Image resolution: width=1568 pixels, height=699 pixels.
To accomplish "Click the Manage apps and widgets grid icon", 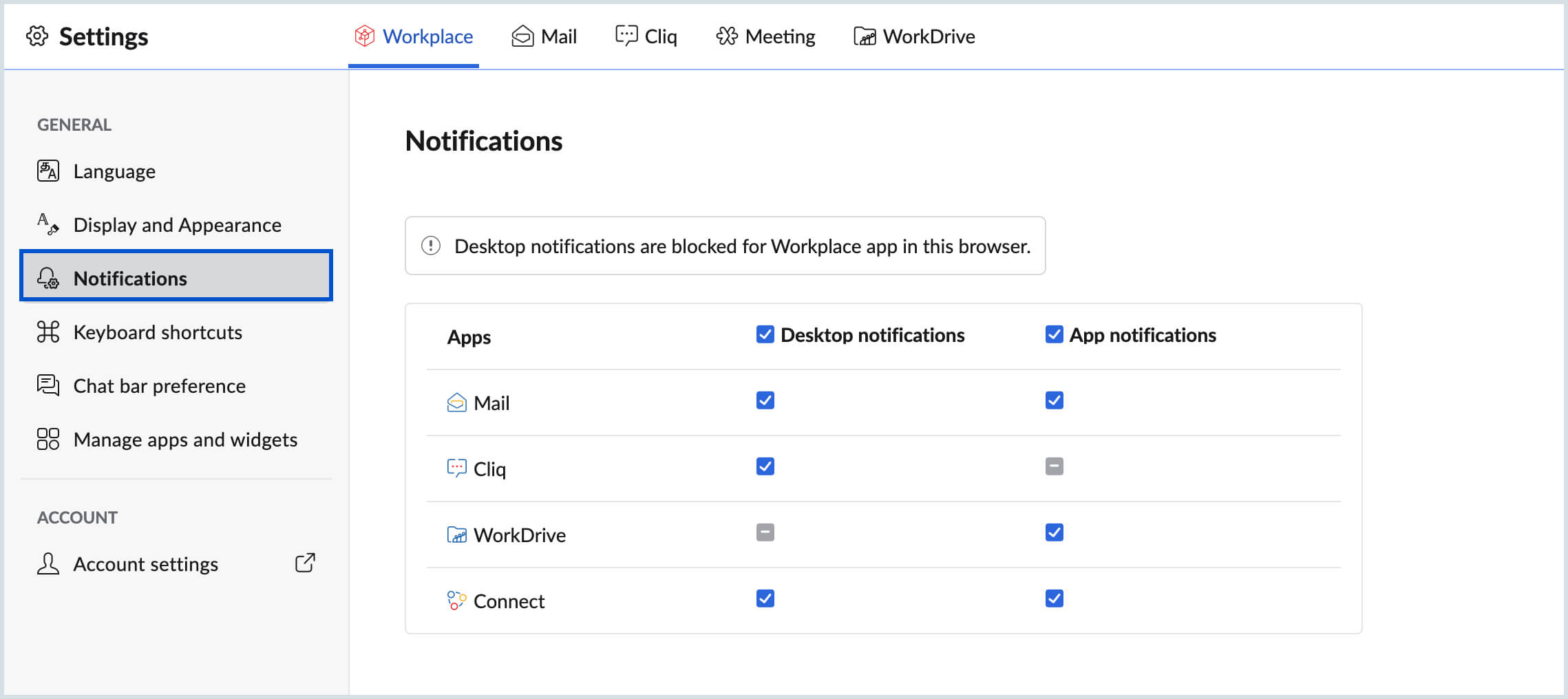I will click(47, 439).
